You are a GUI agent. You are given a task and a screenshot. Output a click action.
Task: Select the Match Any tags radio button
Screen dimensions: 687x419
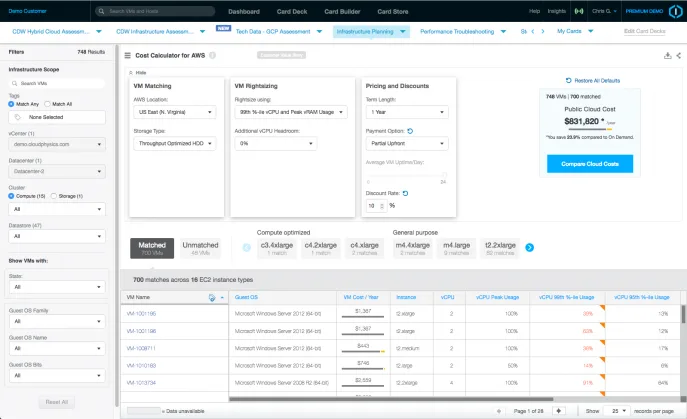(11, 104)
